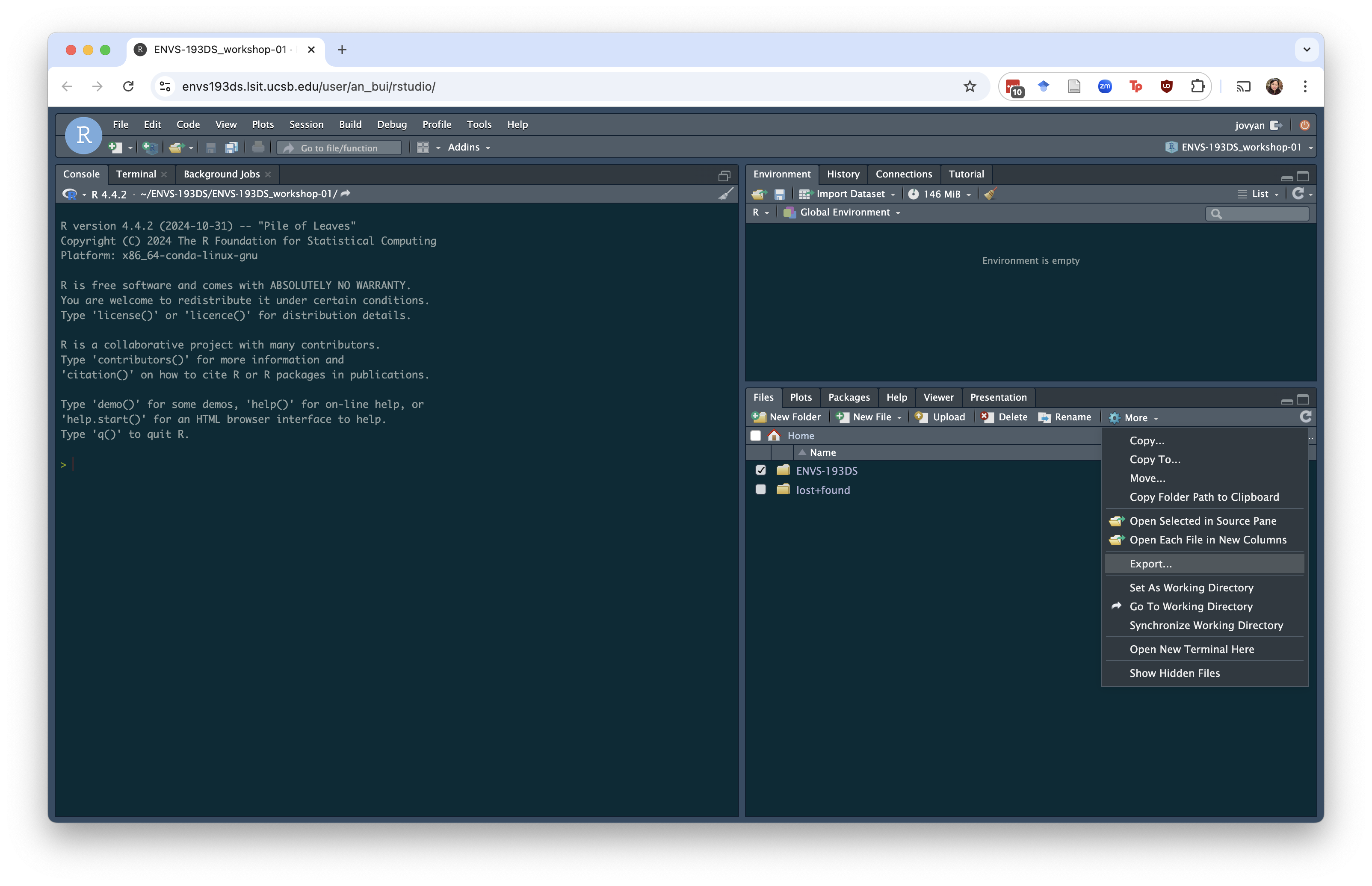Open the Import Dataset dropdown
The image size is (1372, 886).
[x=849, y=195]
